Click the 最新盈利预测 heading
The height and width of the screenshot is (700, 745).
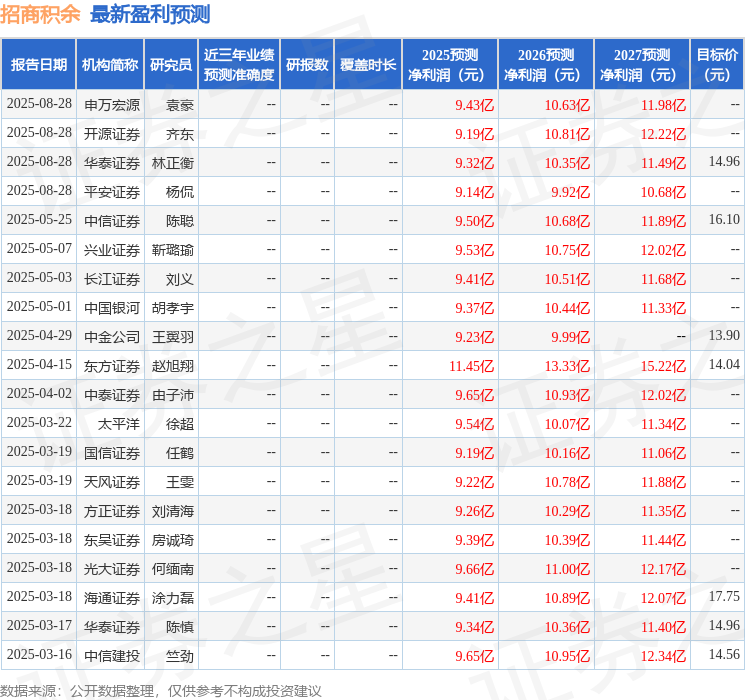[x=150, y=14]
